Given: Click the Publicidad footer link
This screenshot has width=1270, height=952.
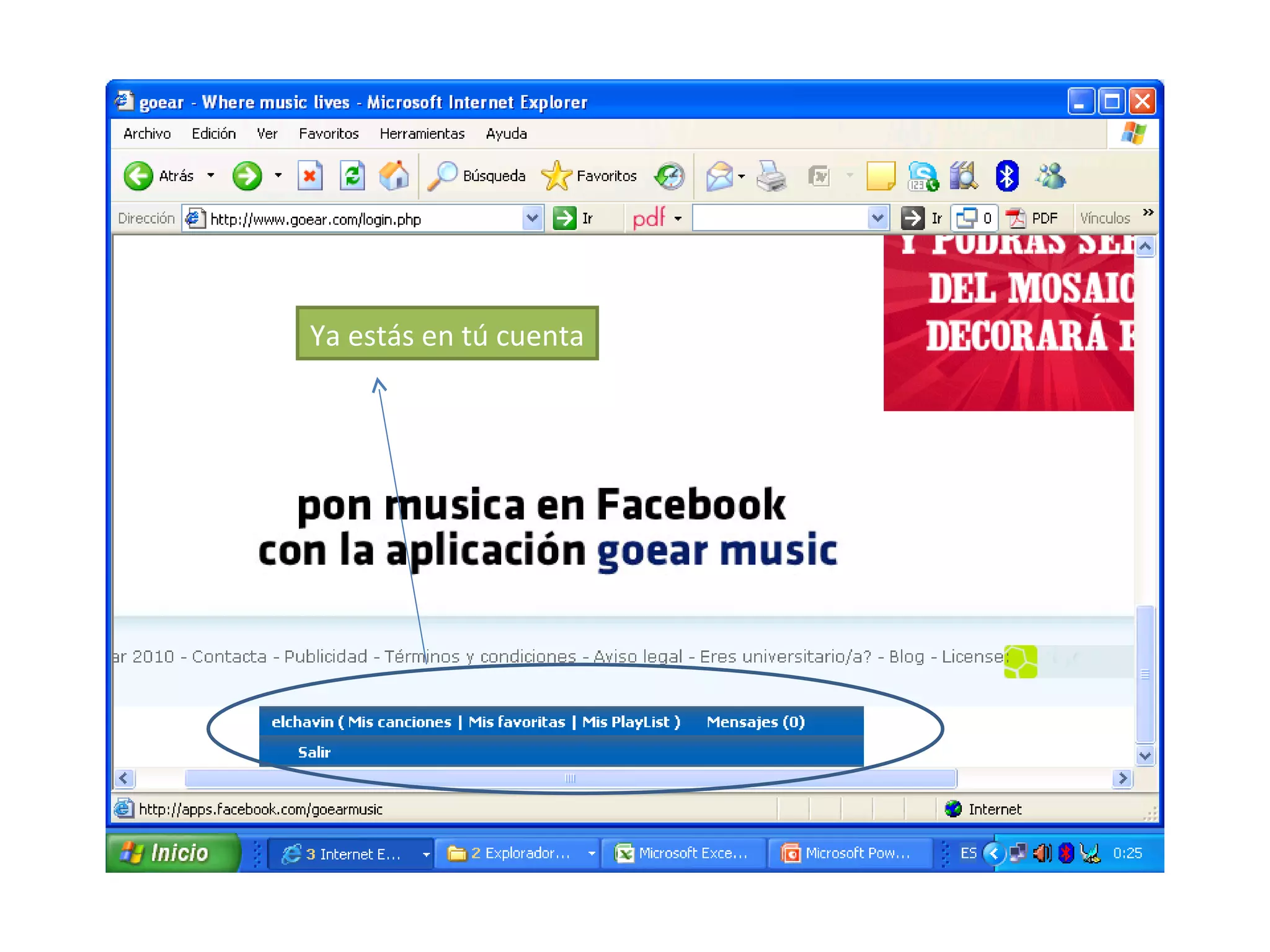Looking at the screenshot, I should tap(326, 656).
